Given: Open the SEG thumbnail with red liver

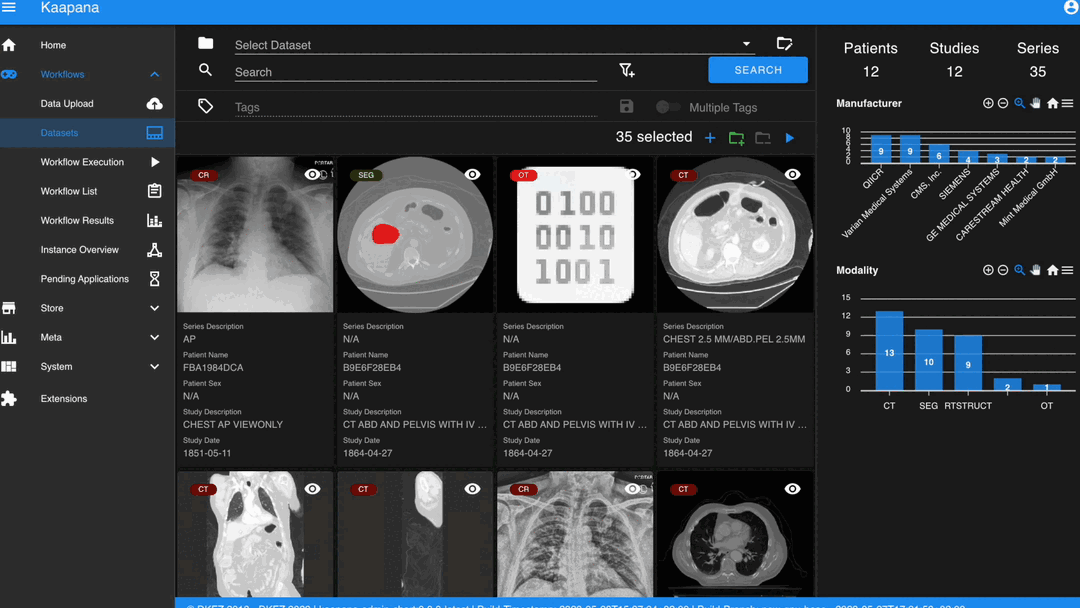Looking at the screenshot, I should coord(415,234).
